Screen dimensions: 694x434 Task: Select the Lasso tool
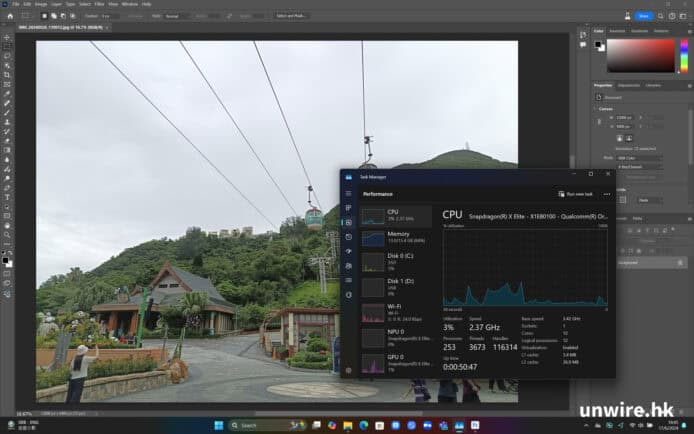[7, 56]
